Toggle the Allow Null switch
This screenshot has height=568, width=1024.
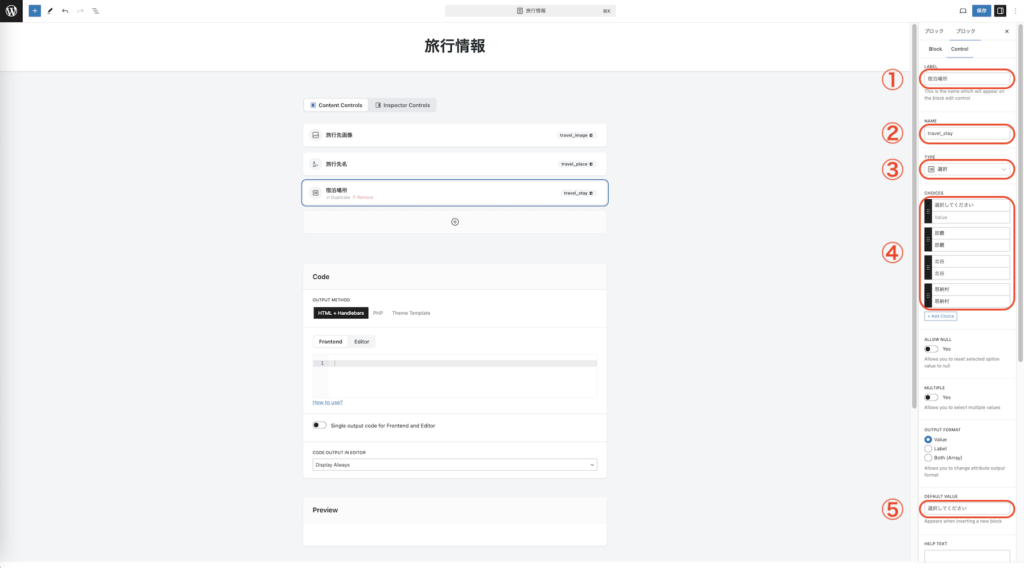(932, 349)
